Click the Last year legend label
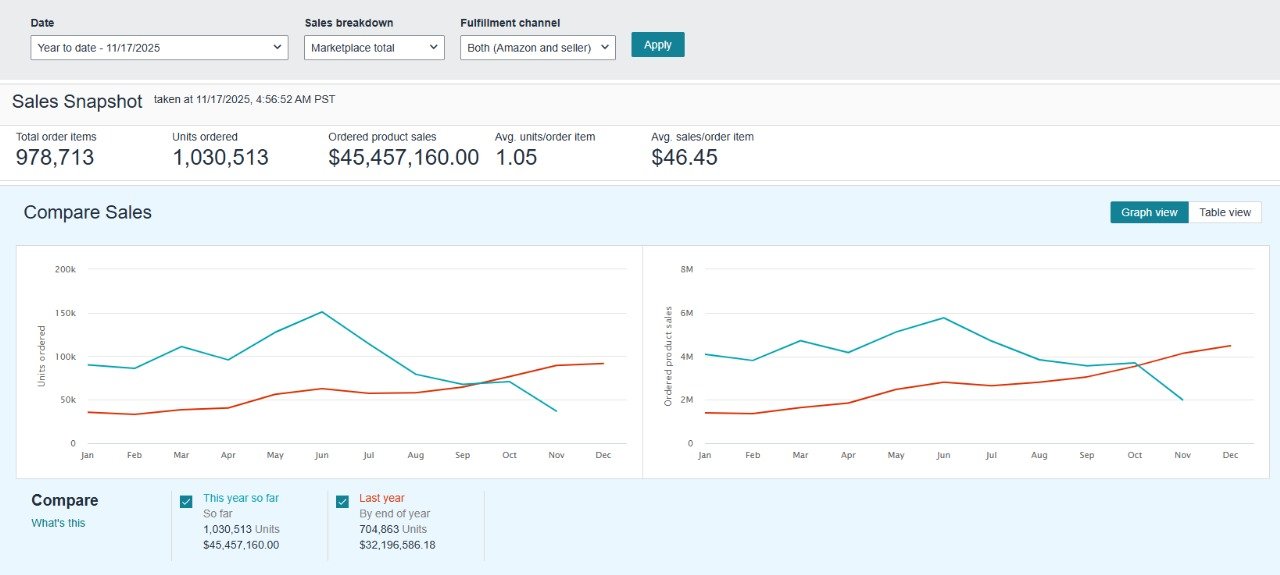This screenshot has width=1280, height=575. (381, 498)
